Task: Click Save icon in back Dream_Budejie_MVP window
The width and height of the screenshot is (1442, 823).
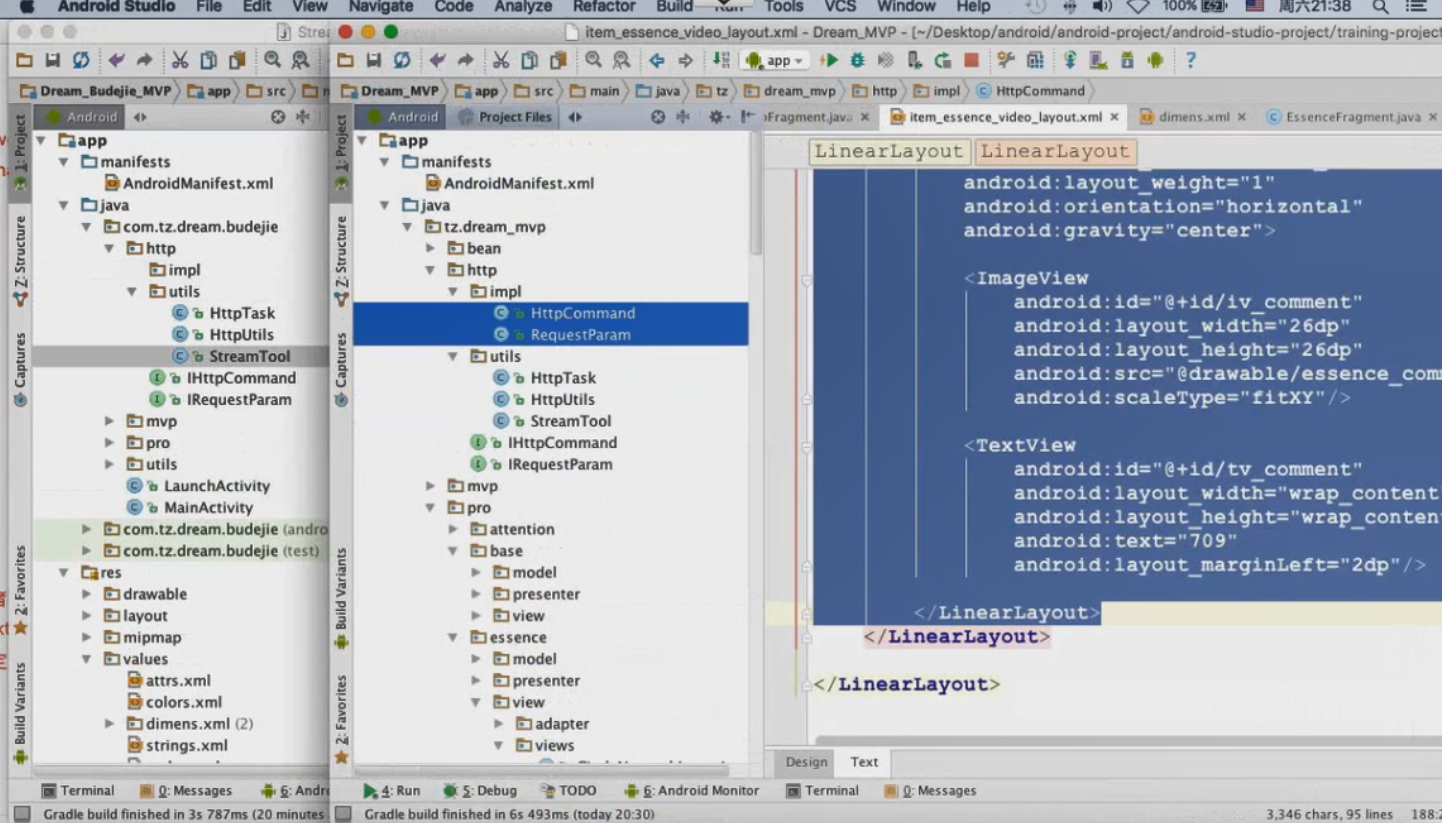Action: (52, 60)
